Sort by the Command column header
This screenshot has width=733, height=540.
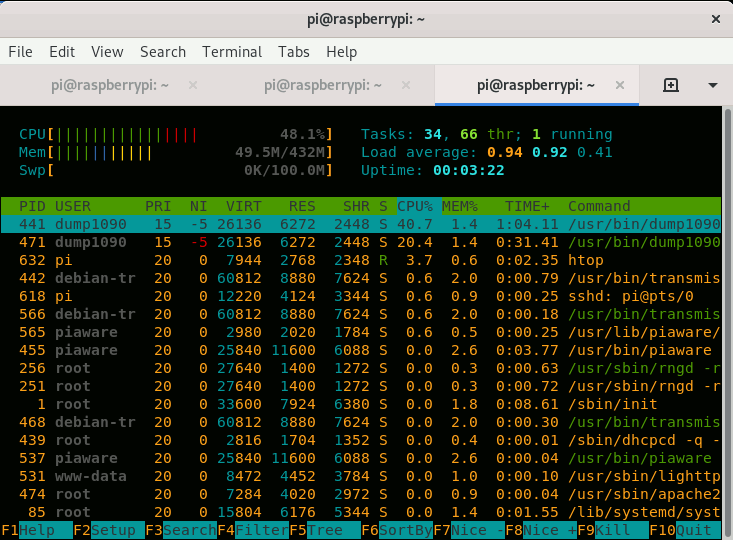(599, 206)
